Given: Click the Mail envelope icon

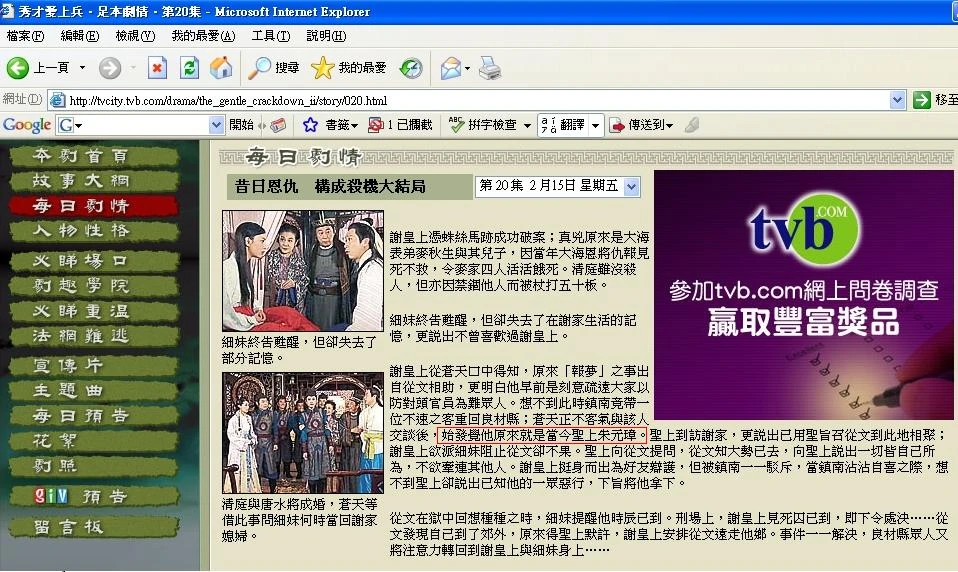Looking at the screenshot, I should pyautogui.click(x=451, y=68).
